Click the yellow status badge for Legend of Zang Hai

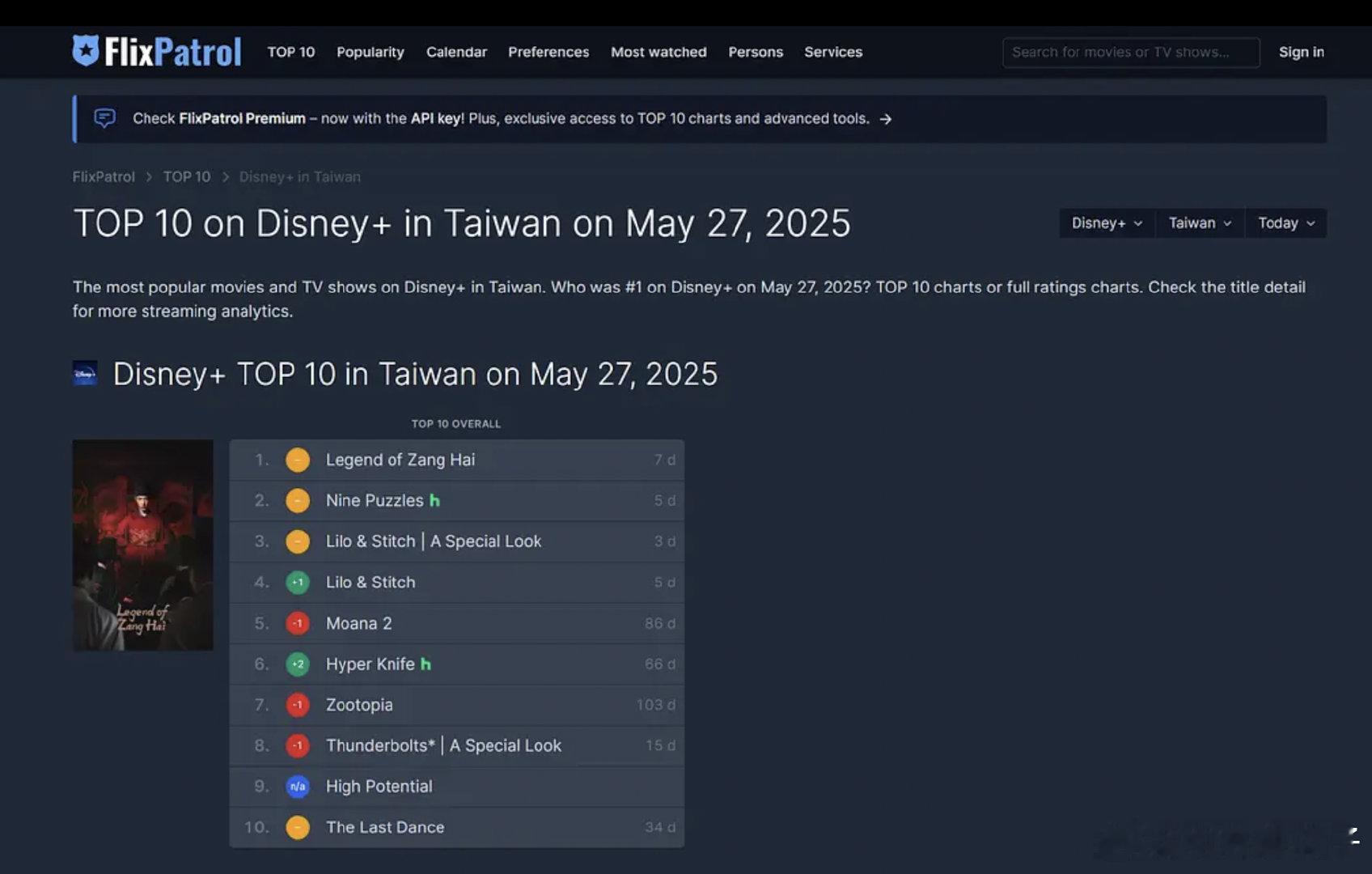(x=298, y=460)
